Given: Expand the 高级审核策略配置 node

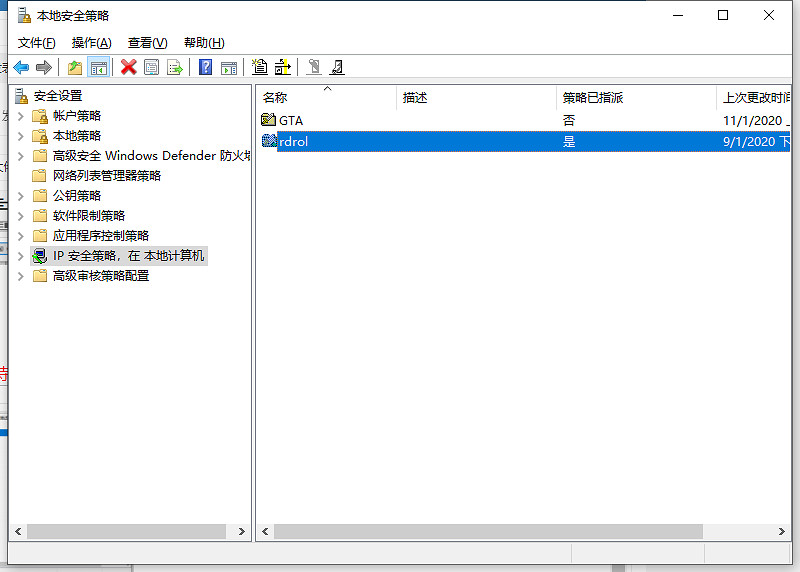Looking at the screenshot, I should click(x=22, y=276).
